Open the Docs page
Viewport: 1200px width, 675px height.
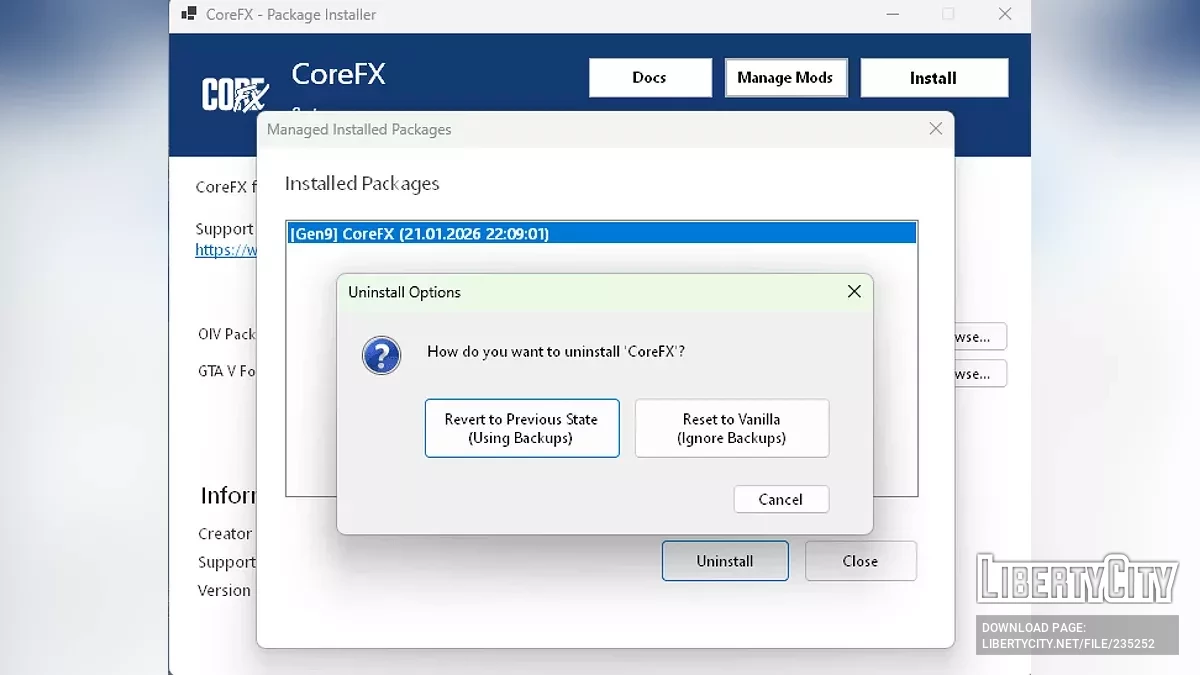(x=649, y=78)
